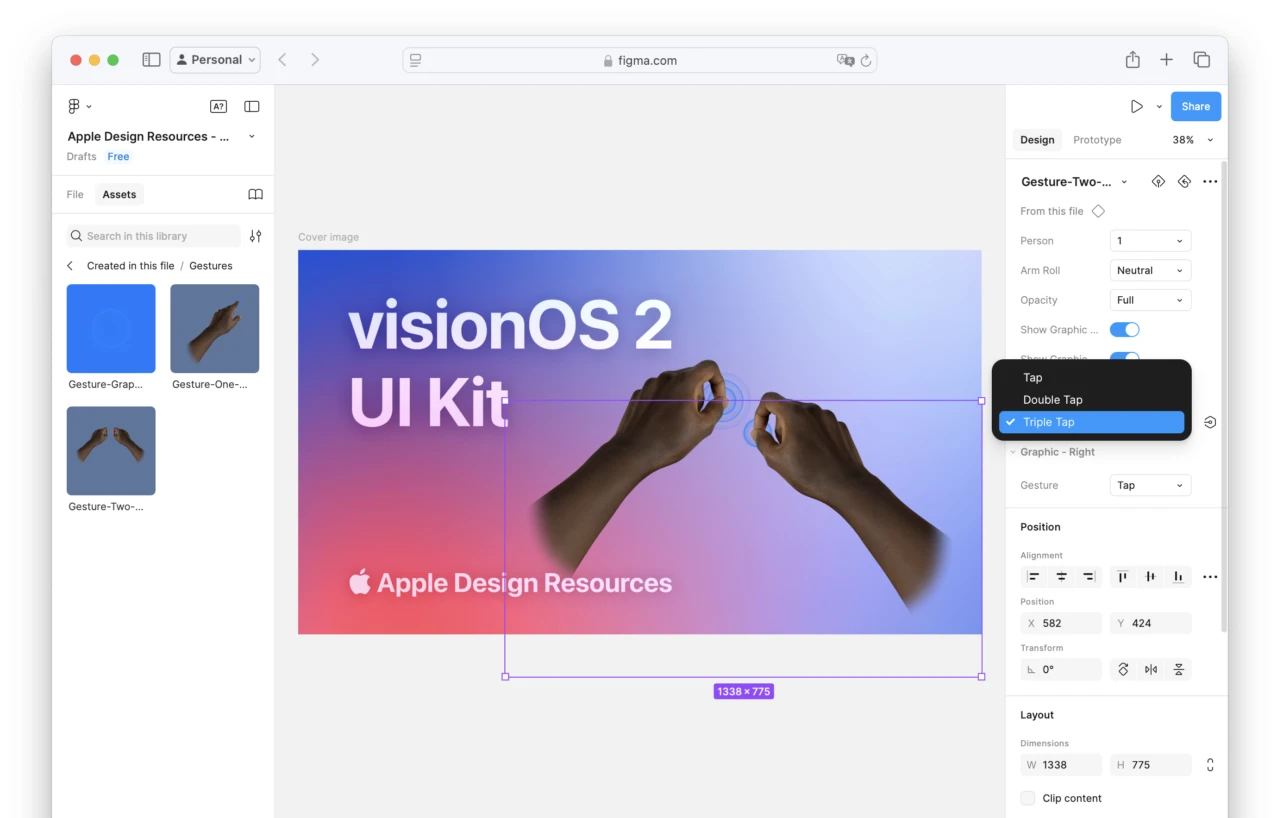This screenshot has height=818, width=1280.
Task: Click the apply variable icon right of the Triple Tap menu
Action: [x=1210, y=422]
